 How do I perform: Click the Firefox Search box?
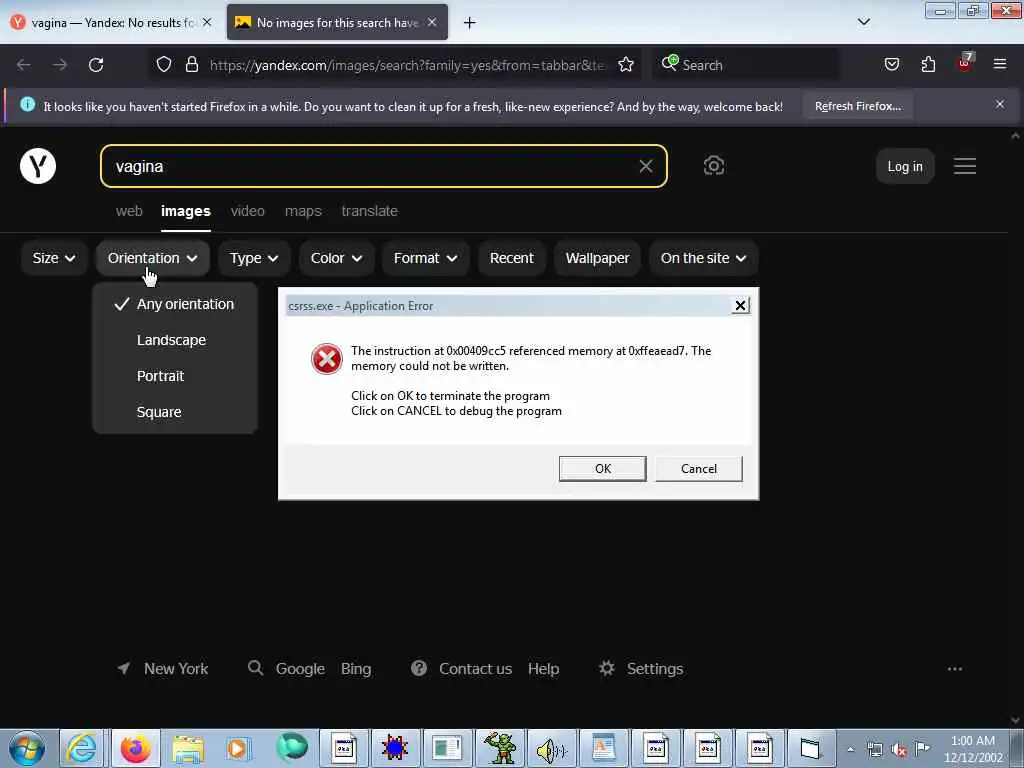click(x=747, y=65)
